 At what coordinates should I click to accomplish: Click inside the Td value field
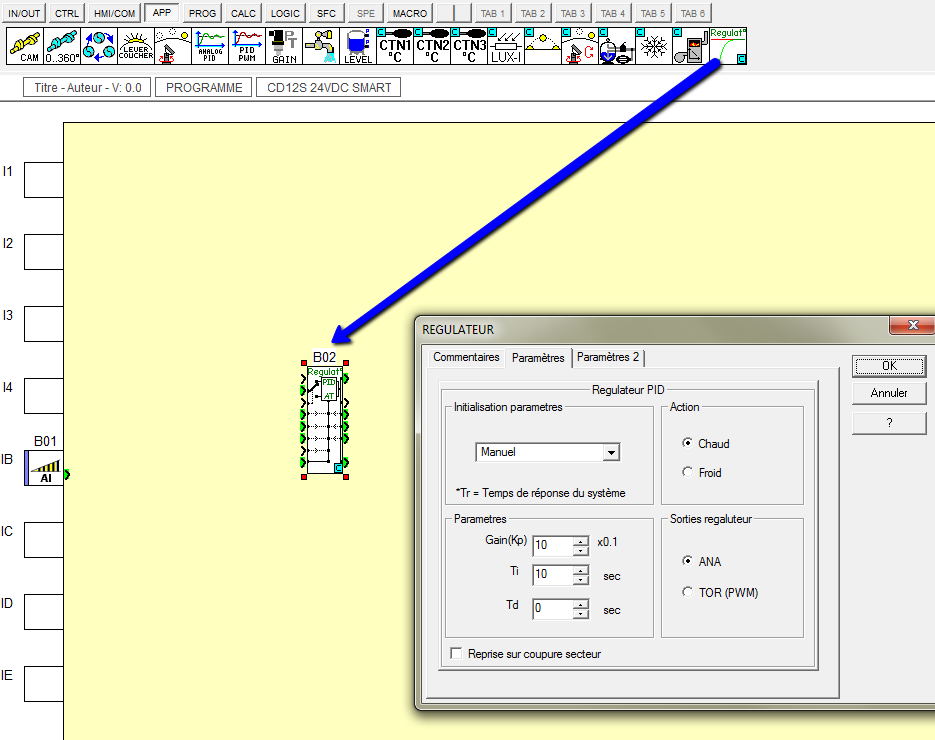(x=552, y=608)
